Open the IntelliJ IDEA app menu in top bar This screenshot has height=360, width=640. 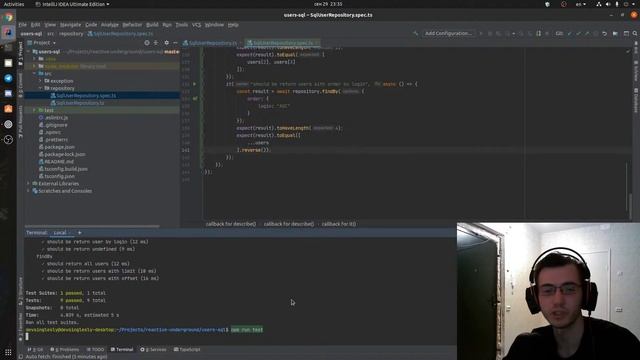(72, 4)
